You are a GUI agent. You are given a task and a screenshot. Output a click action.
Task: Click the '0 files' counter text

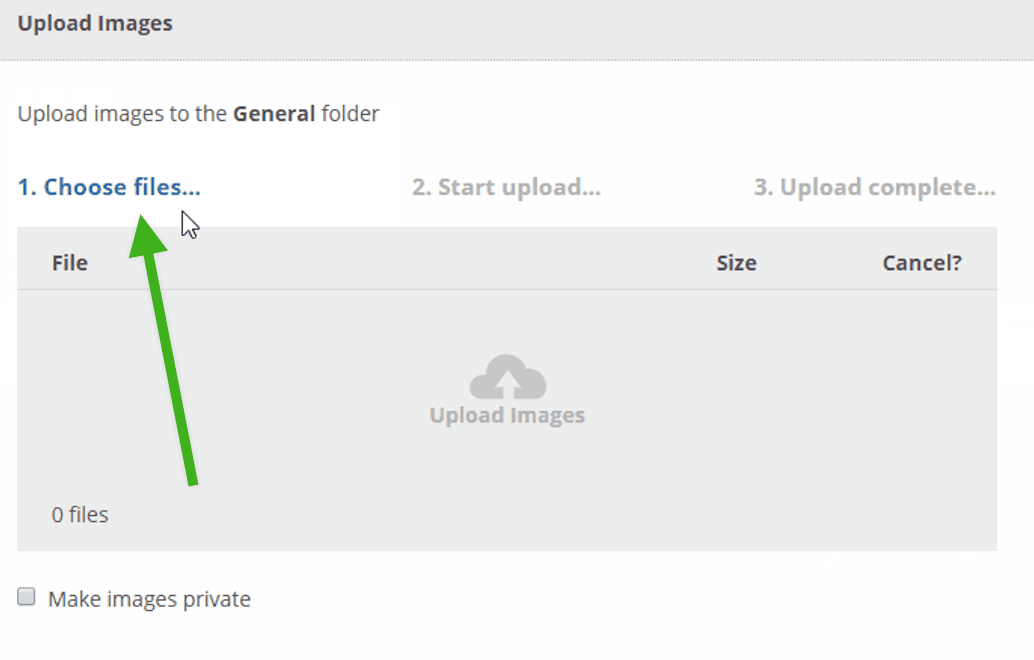(80, 515)
